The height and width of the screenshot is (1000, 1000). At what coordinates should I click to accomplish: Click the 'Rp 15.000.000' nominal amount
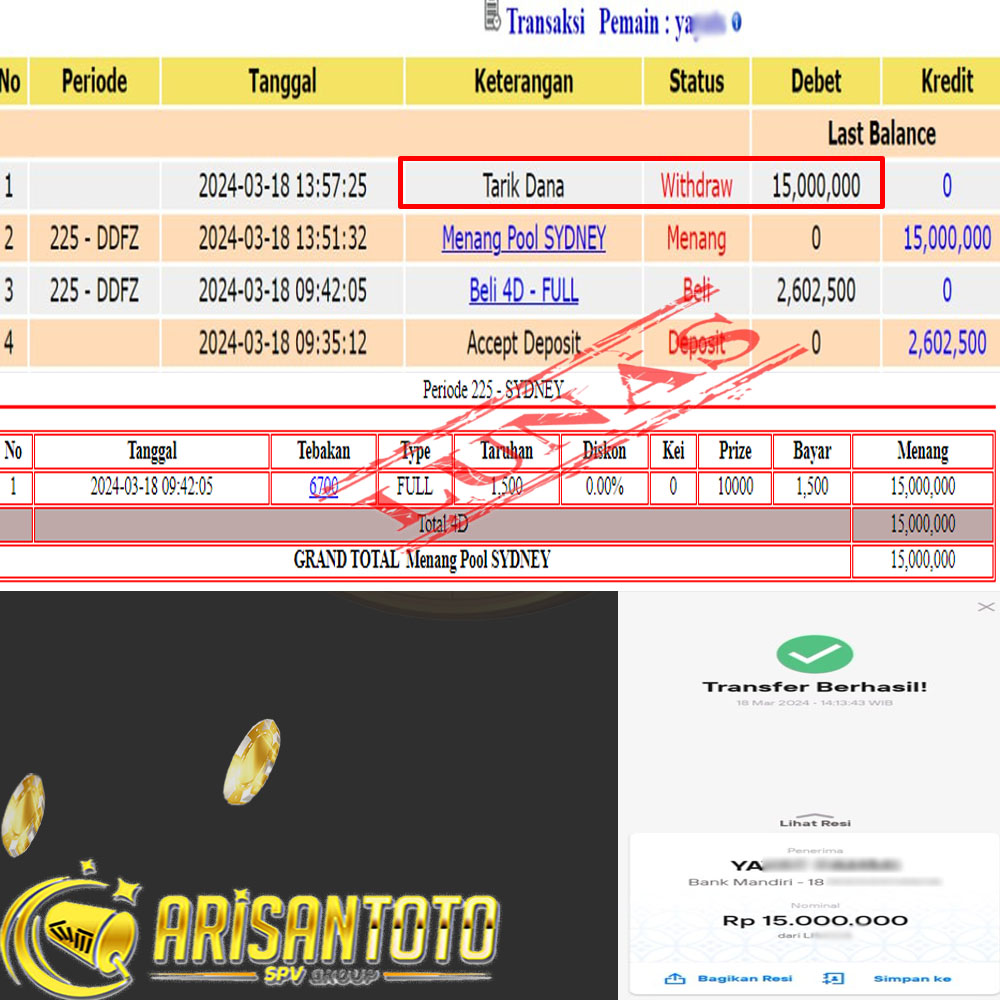coord(814,920)
